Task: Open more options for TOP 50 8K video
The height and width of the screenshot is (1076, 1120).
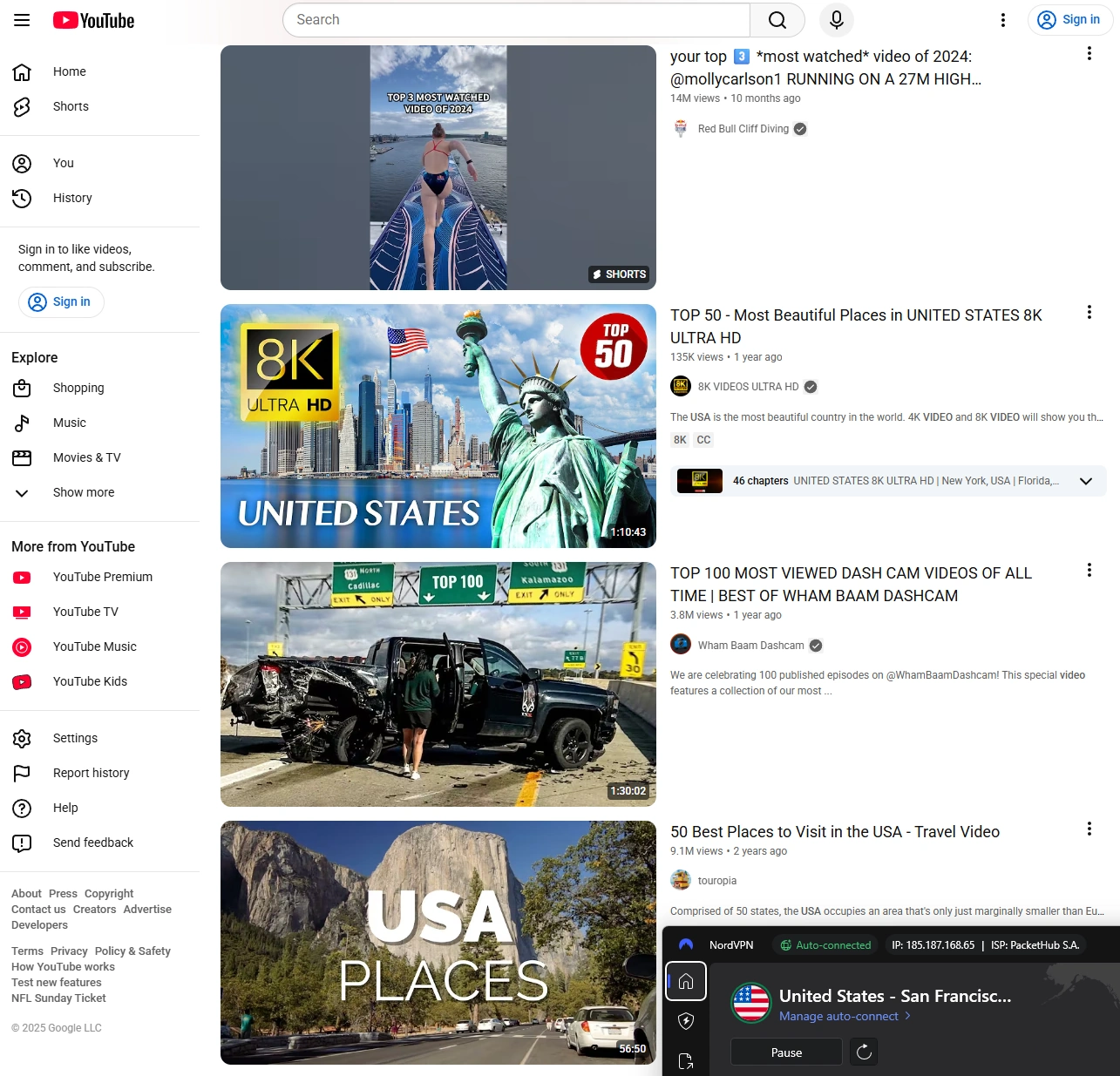Action: point(1089,312)
